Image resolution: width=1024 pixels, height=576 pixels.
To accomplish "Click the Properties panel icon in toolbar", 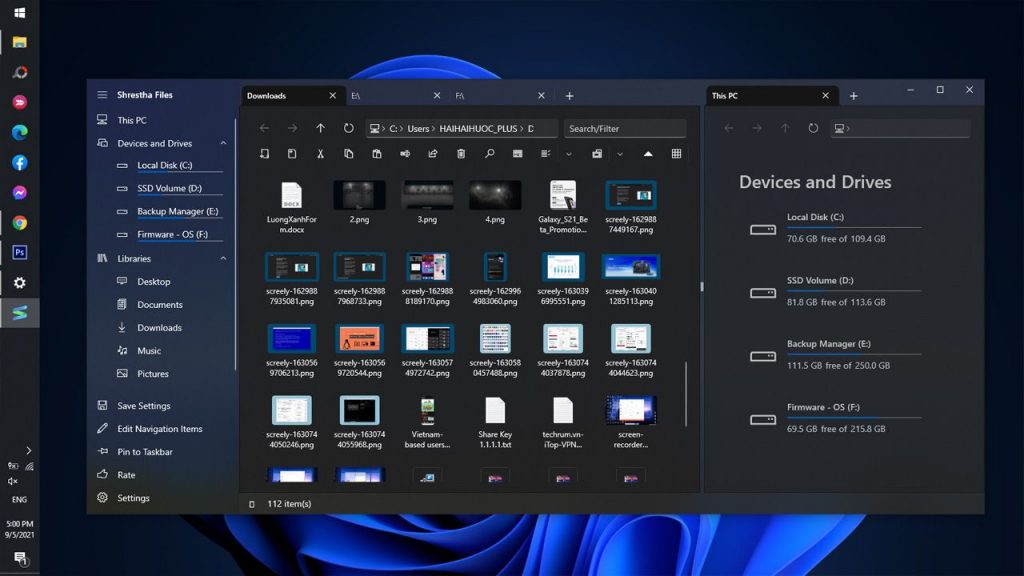I will [517, 153].
